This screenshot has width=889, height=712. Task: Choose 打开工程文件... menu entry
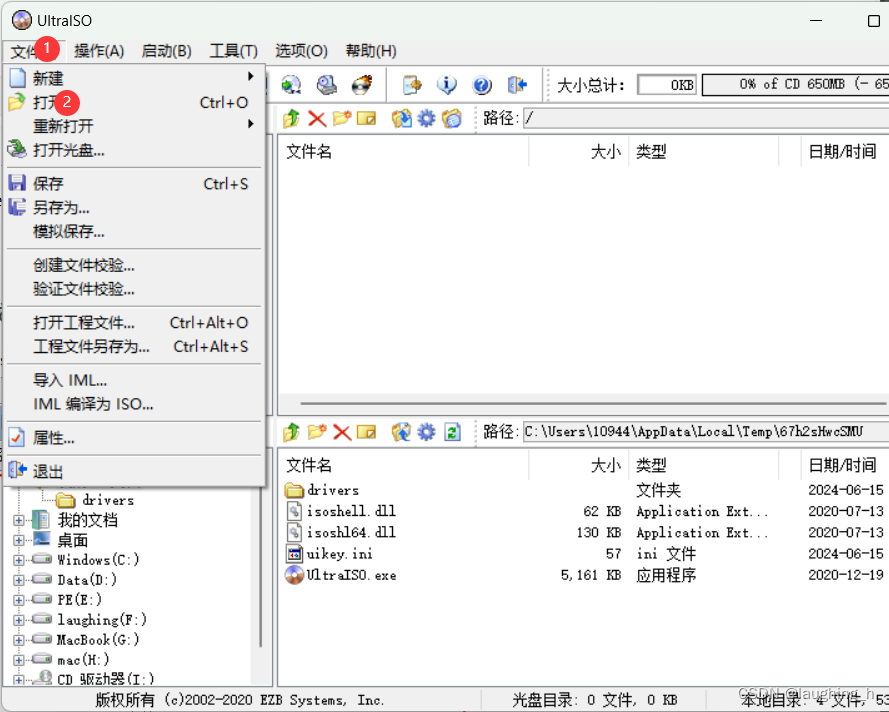click(x=134, y=323)
